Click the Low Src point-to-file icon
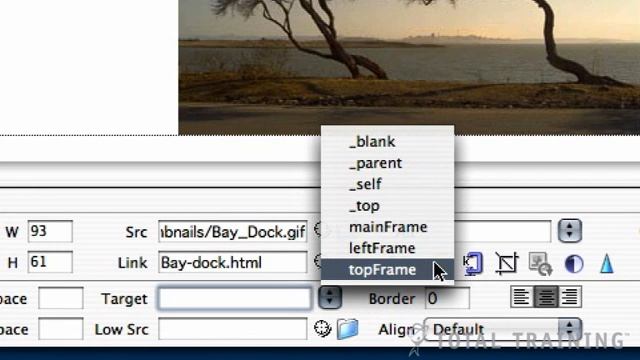 point(322,329)
